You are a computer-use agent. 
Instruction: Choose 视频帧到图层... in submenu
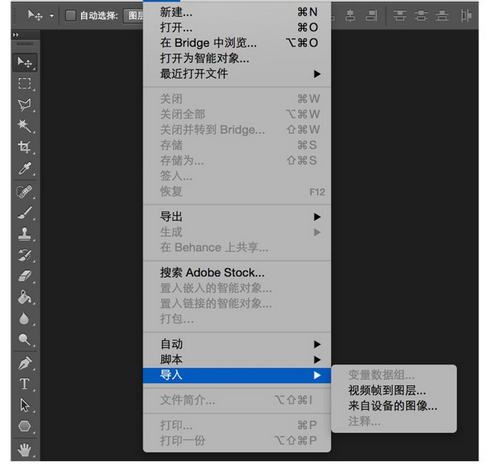point(394,391)
